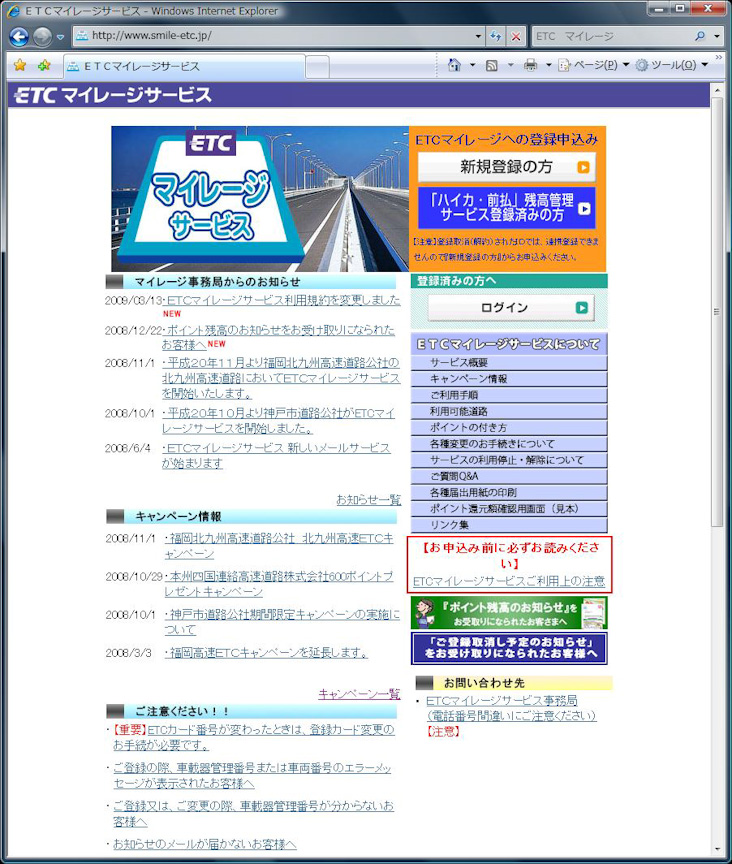
Task: Click the Refresh icon beside address bar
Action: pos(495,36)
